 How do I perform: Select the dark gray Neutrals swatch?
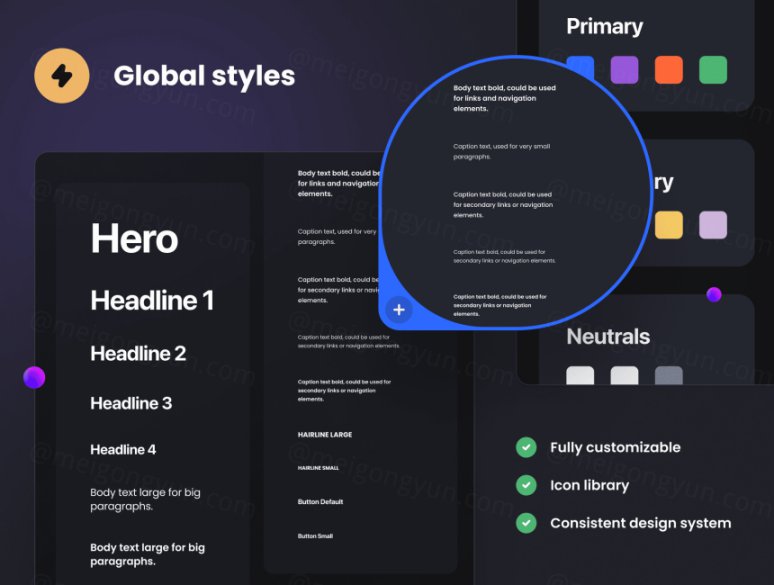click(x=668, y=377)
